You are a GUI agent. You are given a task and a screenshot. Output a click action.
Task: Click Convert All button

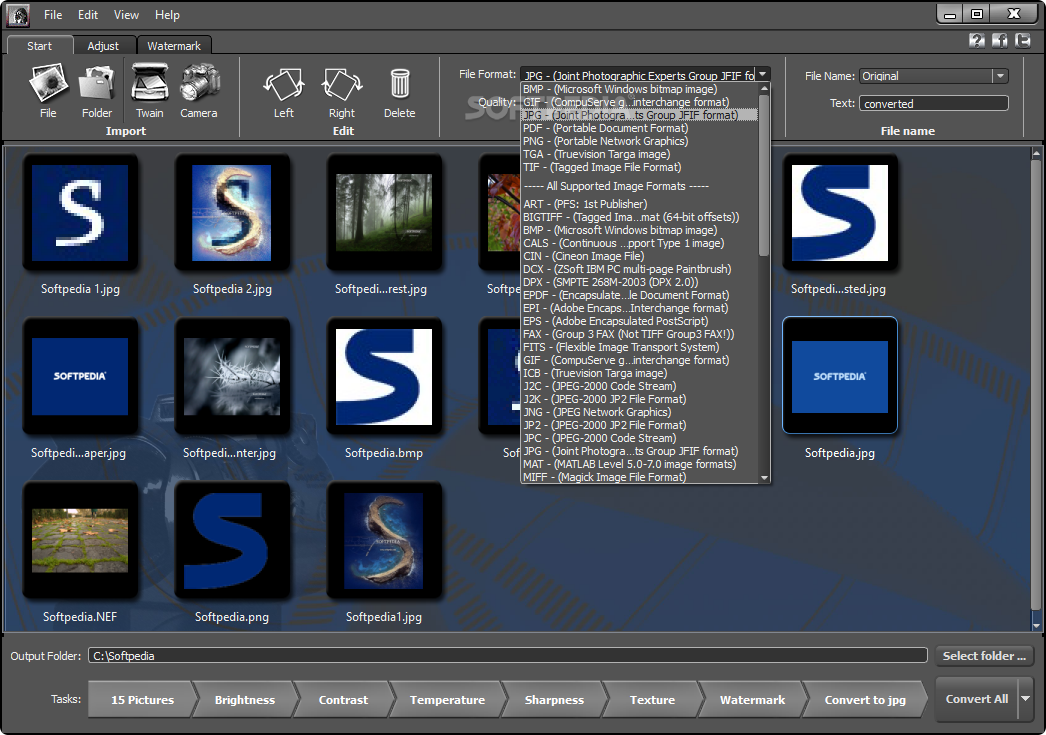pos(977,699)
